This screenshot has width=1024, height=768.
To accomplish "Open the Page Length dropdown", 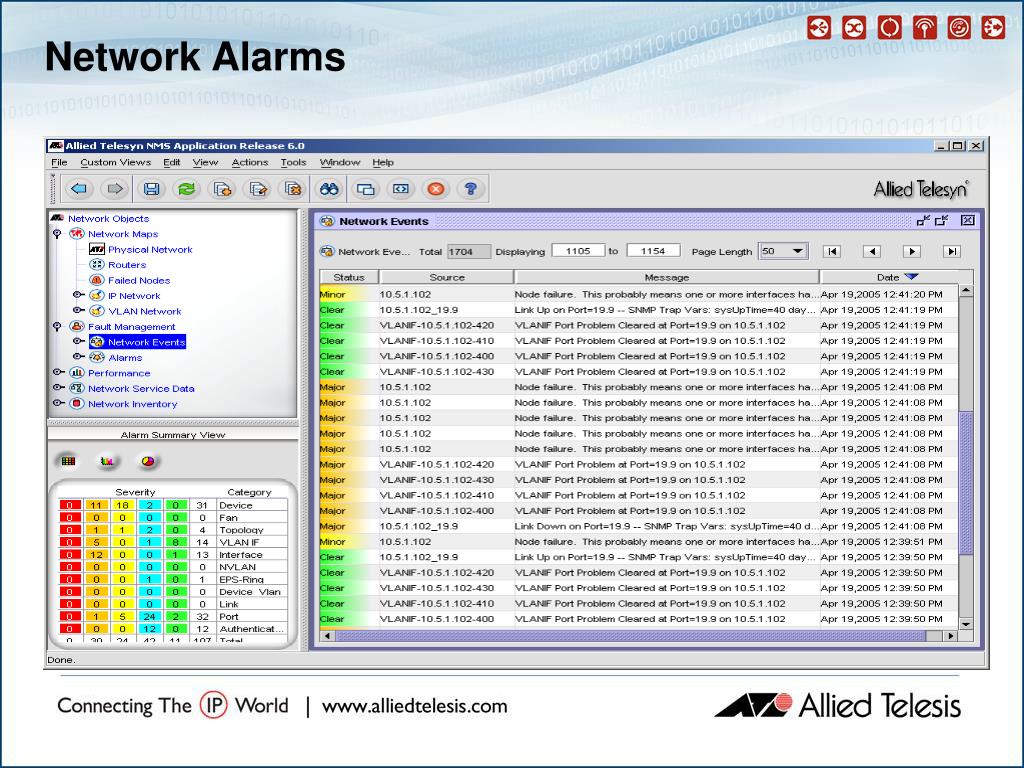I will [x=798, y=251].
